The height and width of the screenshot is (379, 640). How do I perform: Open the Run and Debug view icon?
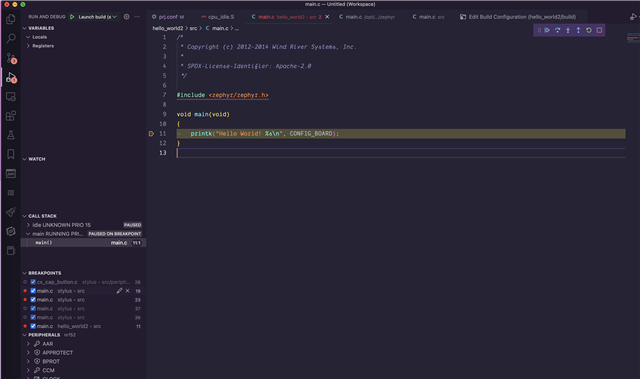[x=11, y=77]
